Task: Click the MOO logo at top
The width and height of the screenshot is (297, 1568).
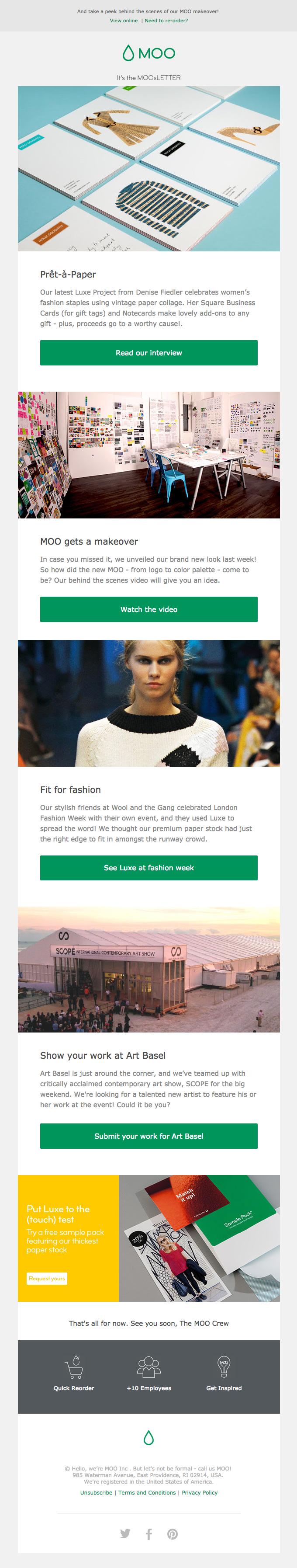Action: (x=148, y=54)
